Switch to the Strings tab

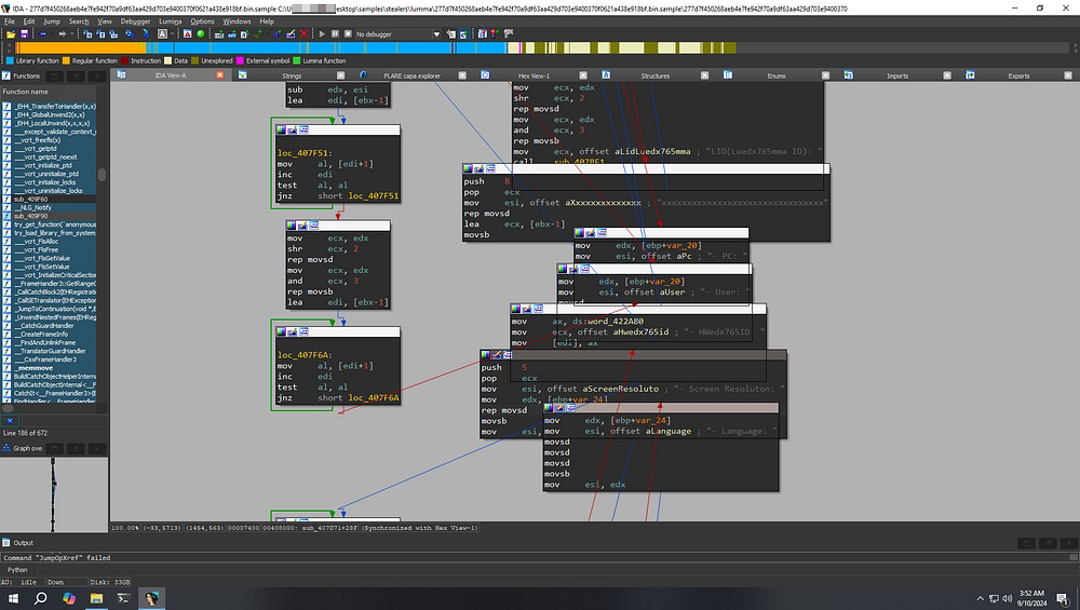[x=291, y=76]
